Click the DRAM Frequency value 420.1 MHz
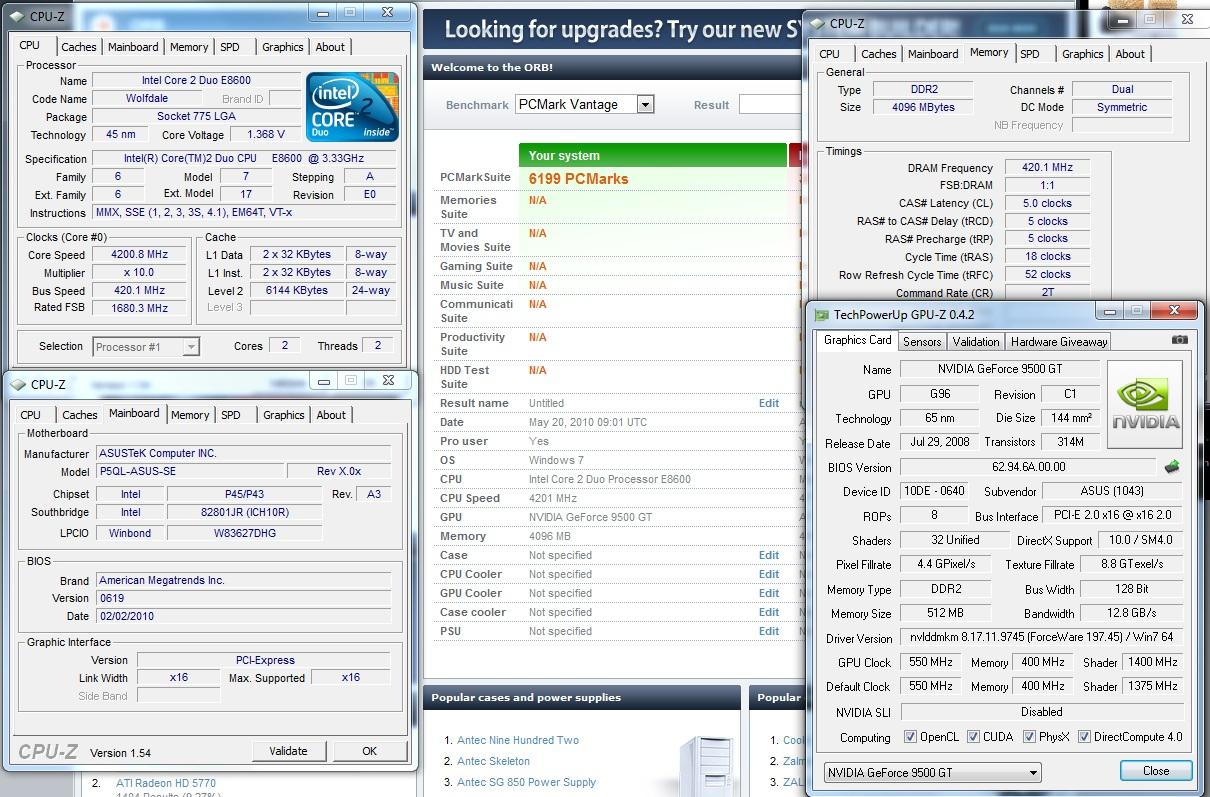1210x797 pixels. (1047, 168)
